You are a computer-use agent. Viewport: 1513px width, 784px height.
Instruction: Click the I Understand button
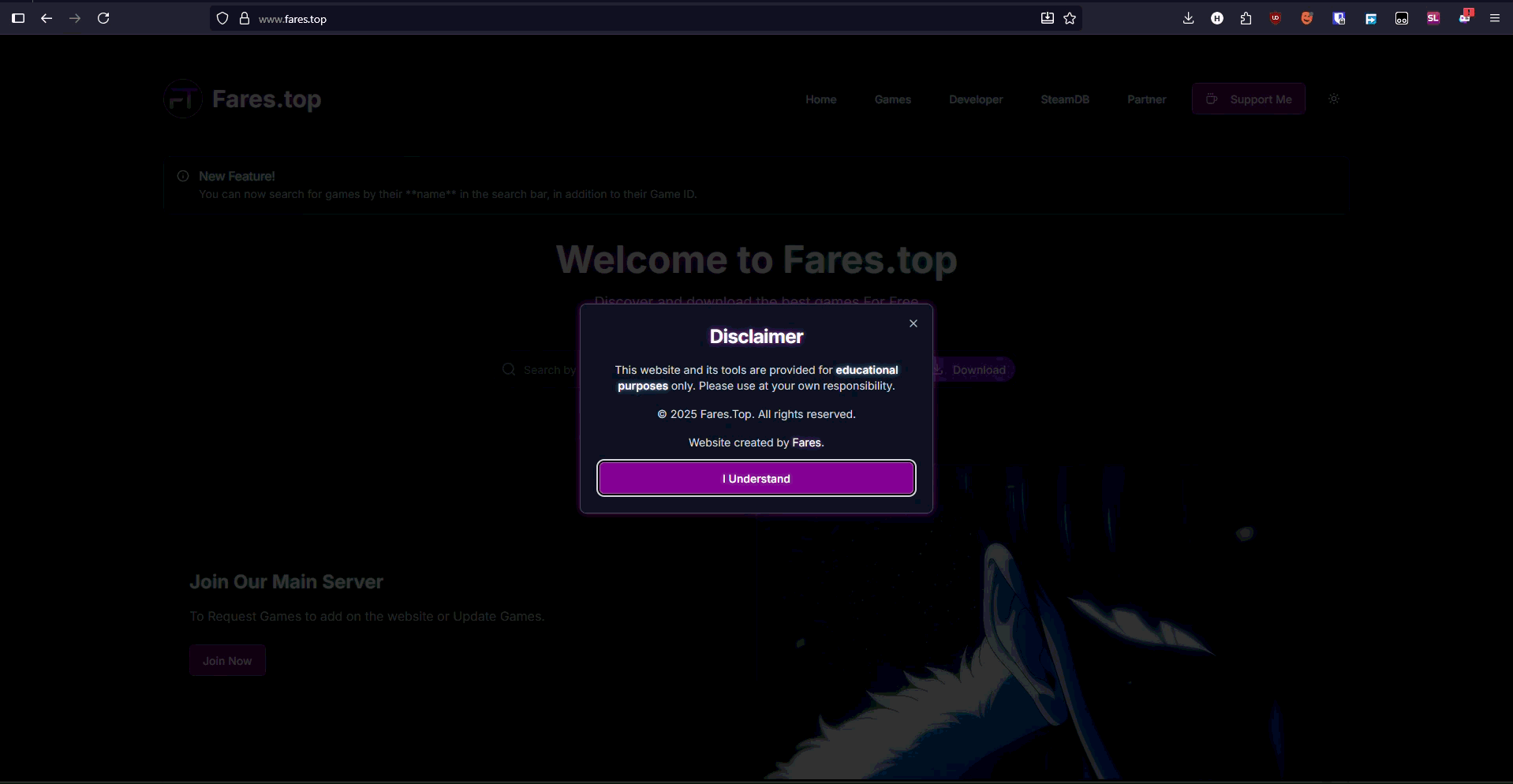pyautogui.click(x=756, y=478)
